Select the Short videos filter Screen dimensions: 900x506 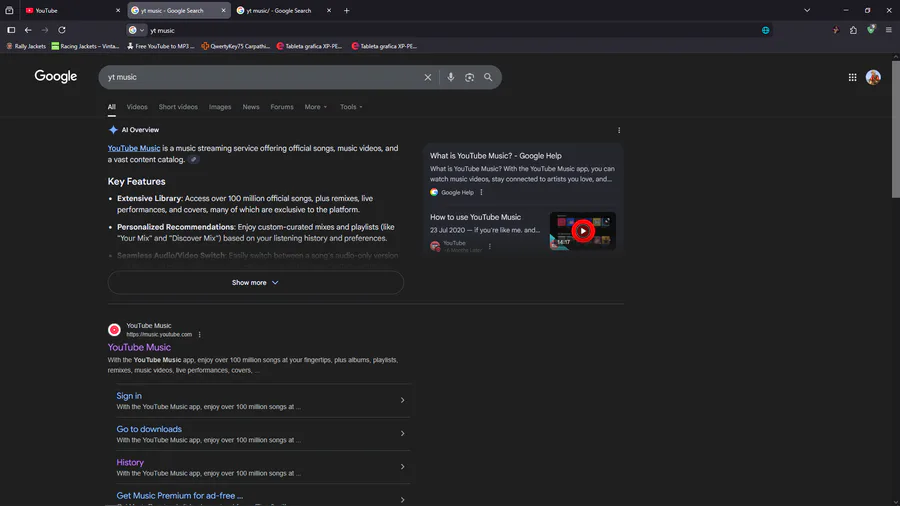[x=178, y=107]
